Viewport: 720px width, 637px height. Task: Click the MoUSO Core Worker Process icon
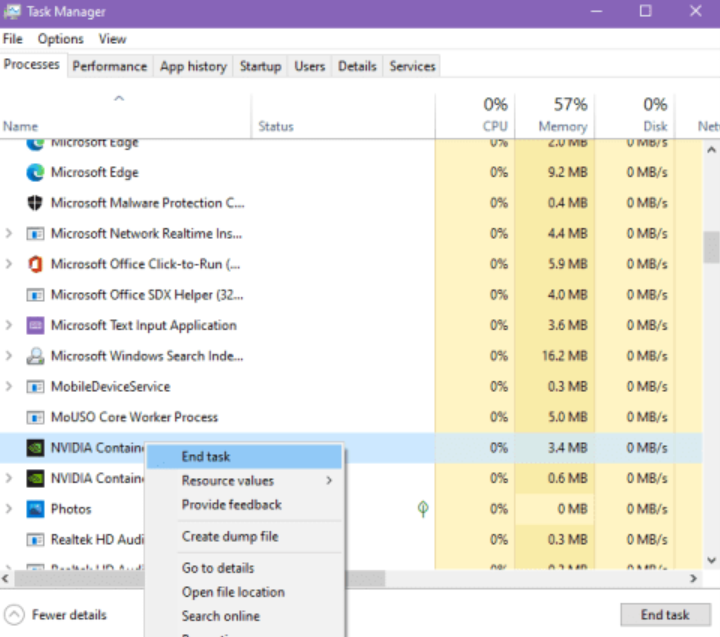[x=35, y=417]
